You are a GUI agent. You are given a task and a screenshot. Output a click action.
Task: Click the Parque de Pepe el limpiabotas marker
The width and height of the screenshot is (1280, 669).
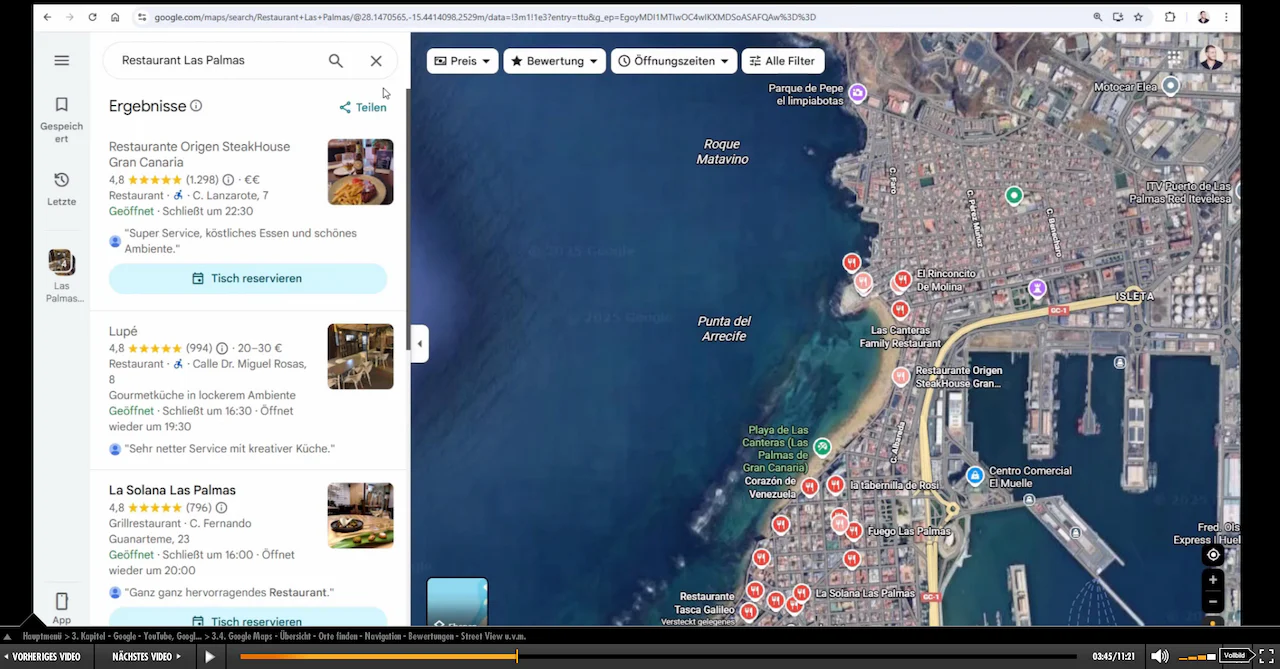point(857,94)
